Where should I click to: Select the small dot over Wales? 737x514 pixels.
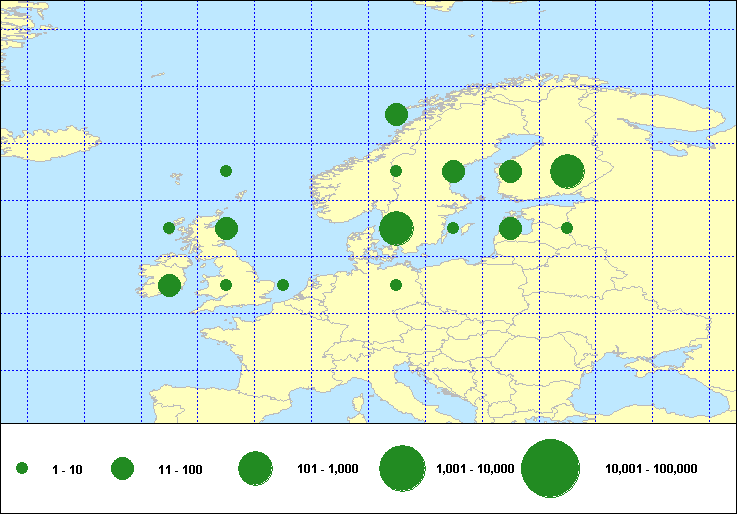coord(226,285)
